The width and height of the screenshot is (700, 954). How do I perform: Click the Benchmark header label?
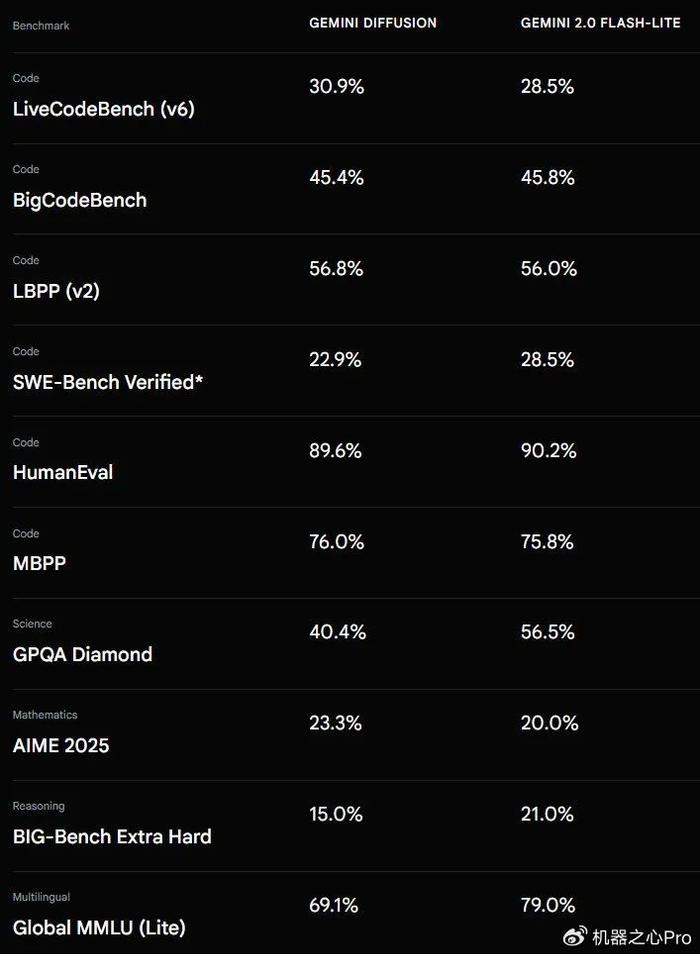41,26
